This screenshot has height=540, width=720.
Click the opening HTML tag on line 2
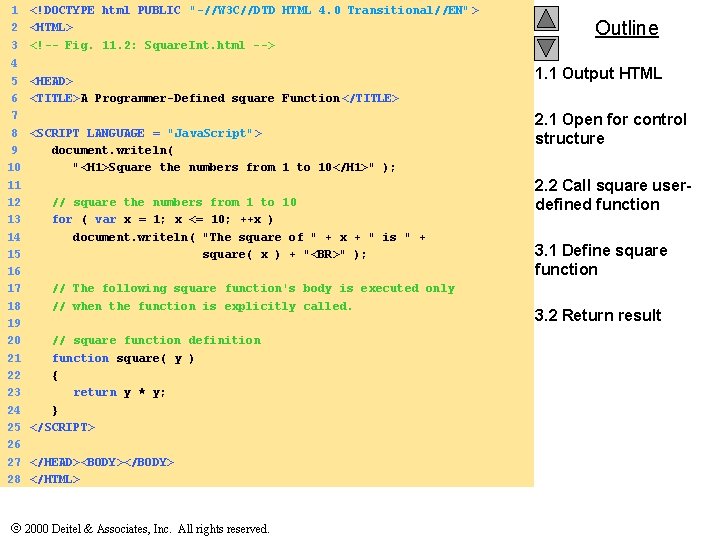(51, 28)
